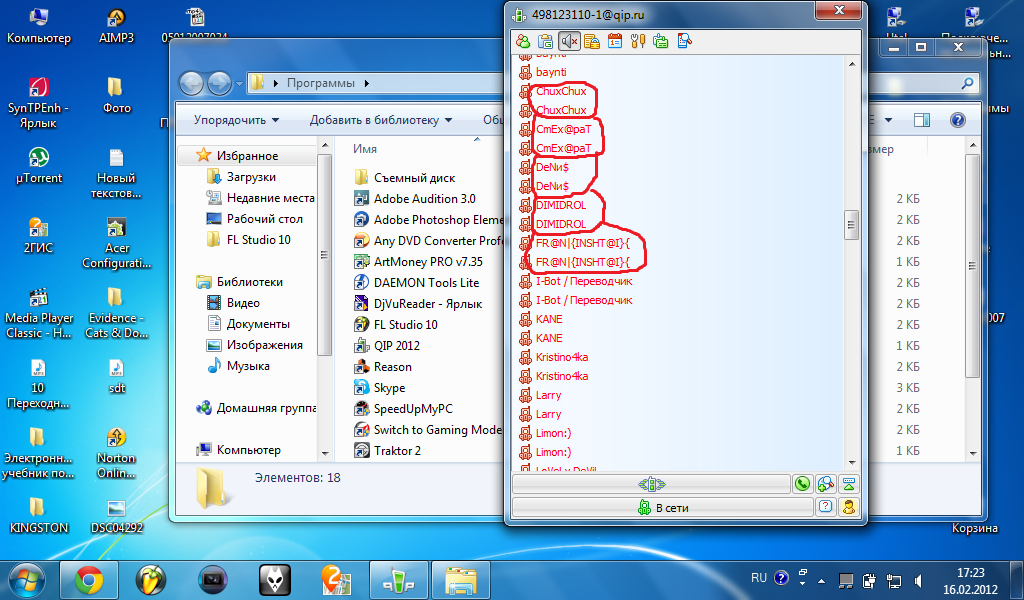Select the 'Norton Onlin...' desktop icon
Screen dimensions: 1024x600
(116, 454)
